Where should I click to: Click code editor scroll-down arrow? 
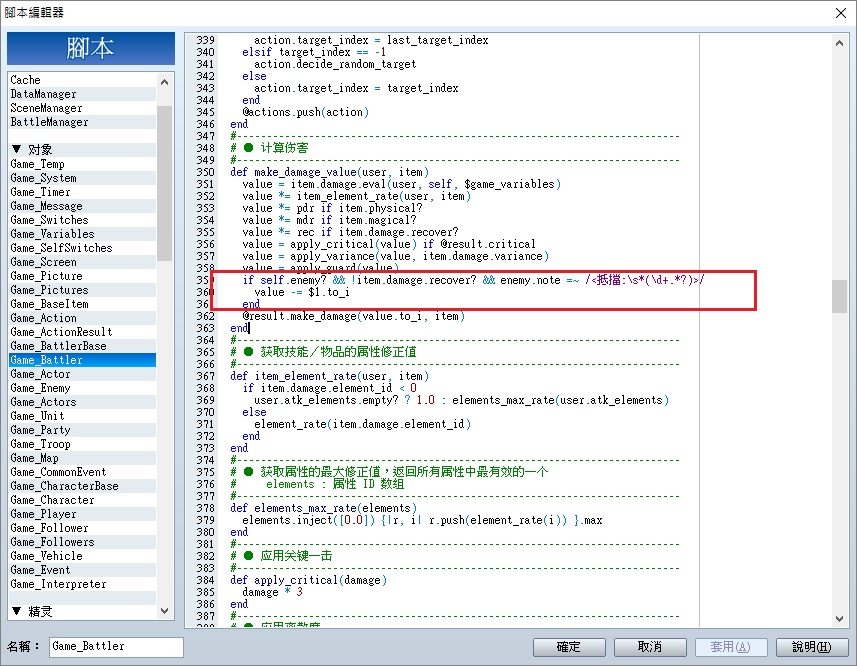point(840,619)
